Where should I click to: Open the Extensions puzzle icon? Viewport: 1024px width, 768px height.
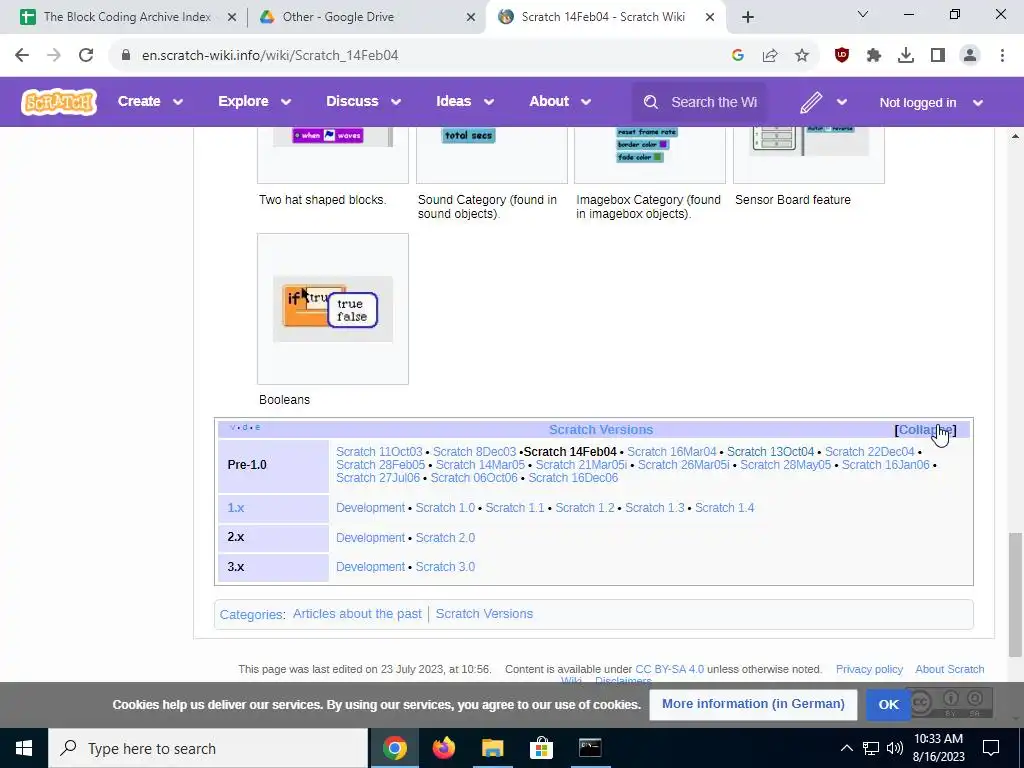pyautogui.click(x=874, y=56)
